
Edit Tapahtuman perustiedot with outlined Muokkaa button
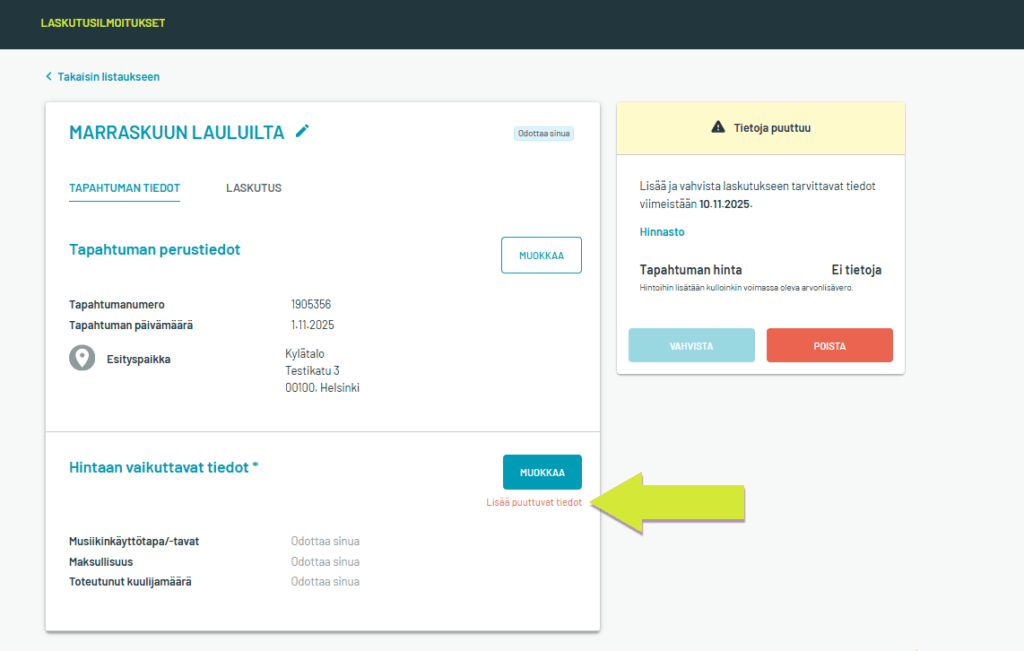(x=541, y=255)
